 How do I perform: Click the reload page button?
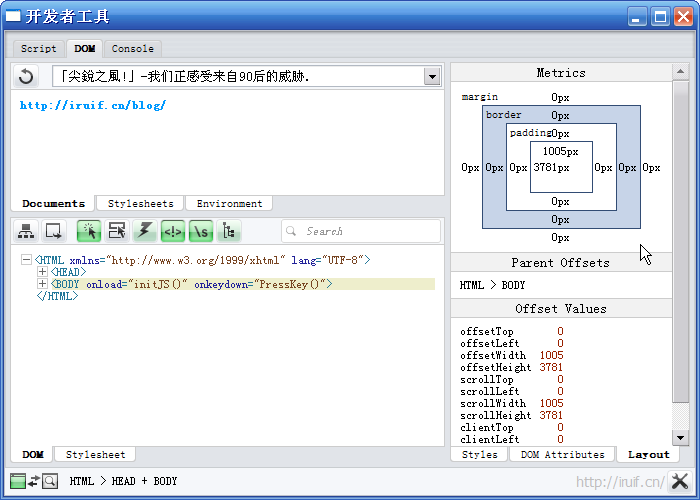click(x=26, y=77)
